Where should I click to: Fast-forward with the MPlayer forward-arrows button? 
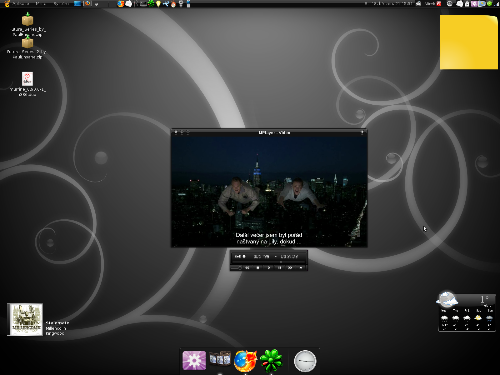coord(290,268)
